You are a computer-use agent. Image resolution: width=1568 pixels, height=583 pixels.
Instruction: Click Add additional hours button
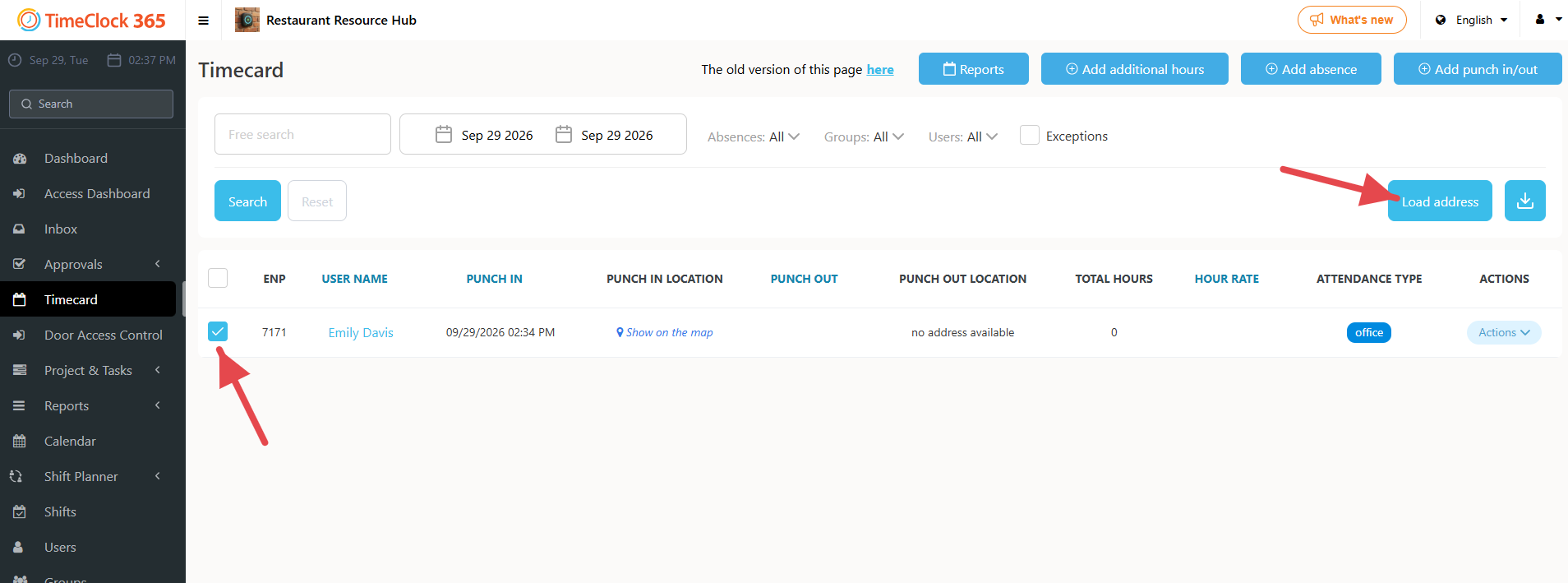pyautogui.click(x=1135, y=69)
